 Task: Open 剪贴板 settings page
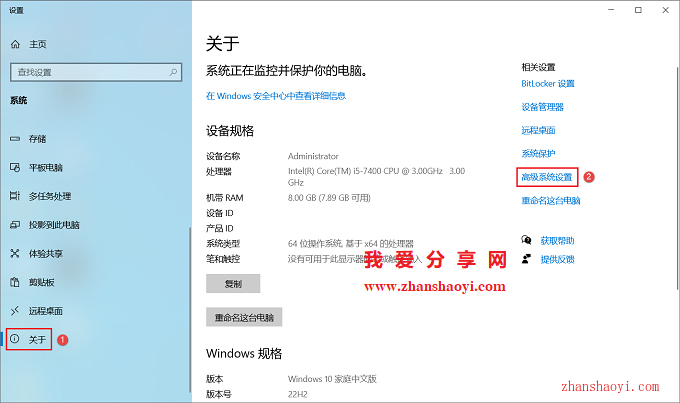tap(42, 282)
